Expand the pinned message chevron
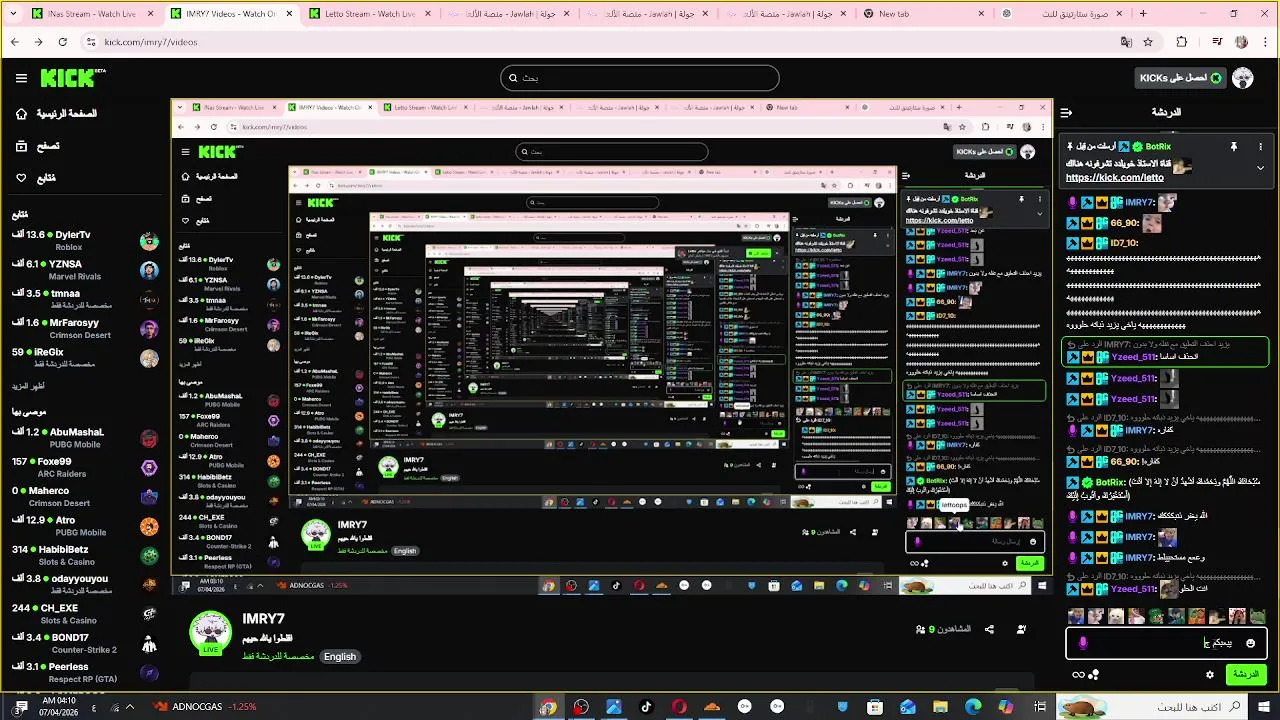The height and width of the screenshot is (720, 1280). click(x=1261, y=168)
